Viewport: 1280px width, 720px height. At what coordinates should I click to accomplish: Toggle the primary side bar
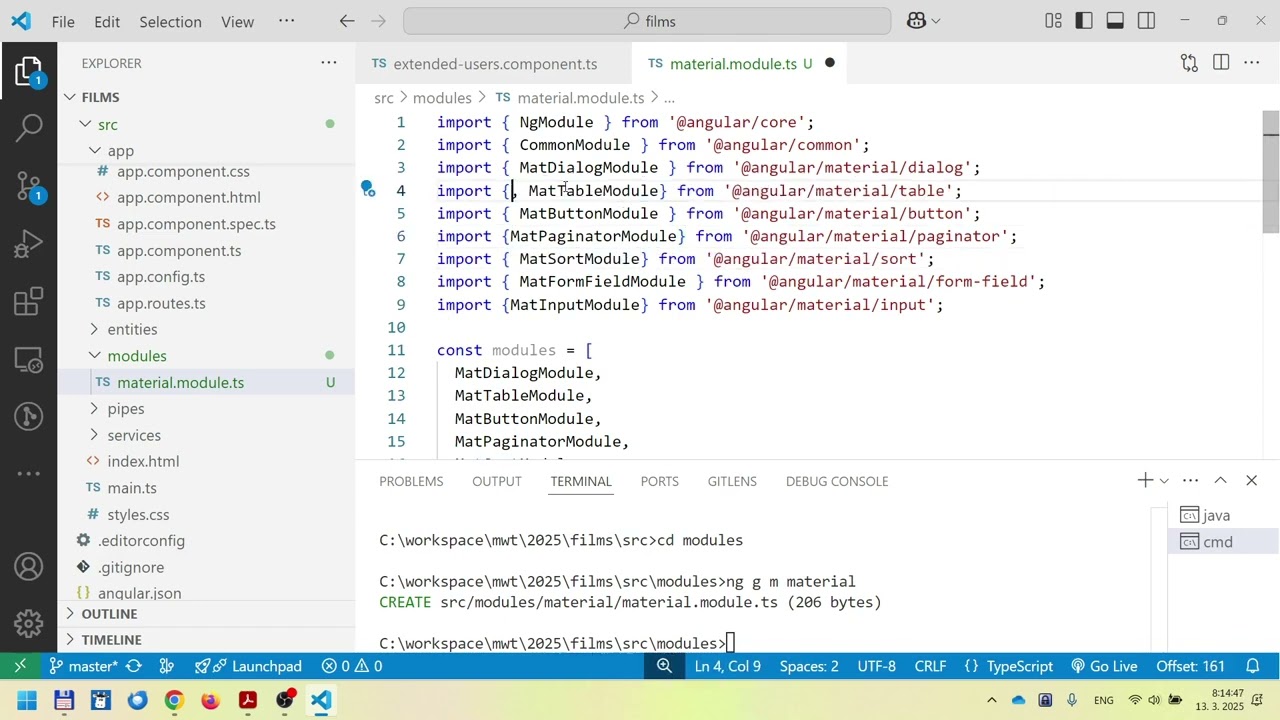[x=1084, y=21]
